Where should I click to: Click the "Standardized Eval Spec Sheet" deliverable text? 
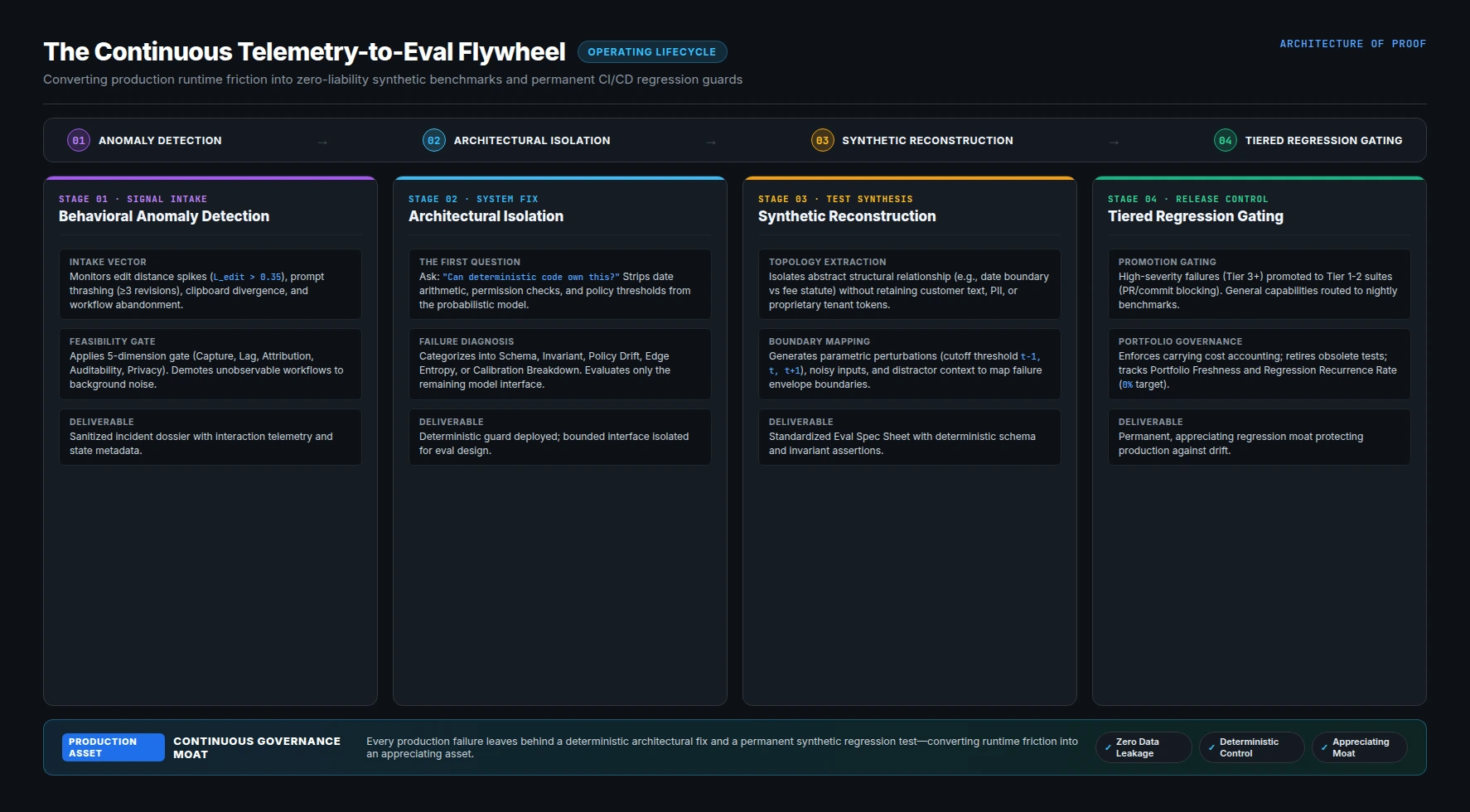click(902, 443)
